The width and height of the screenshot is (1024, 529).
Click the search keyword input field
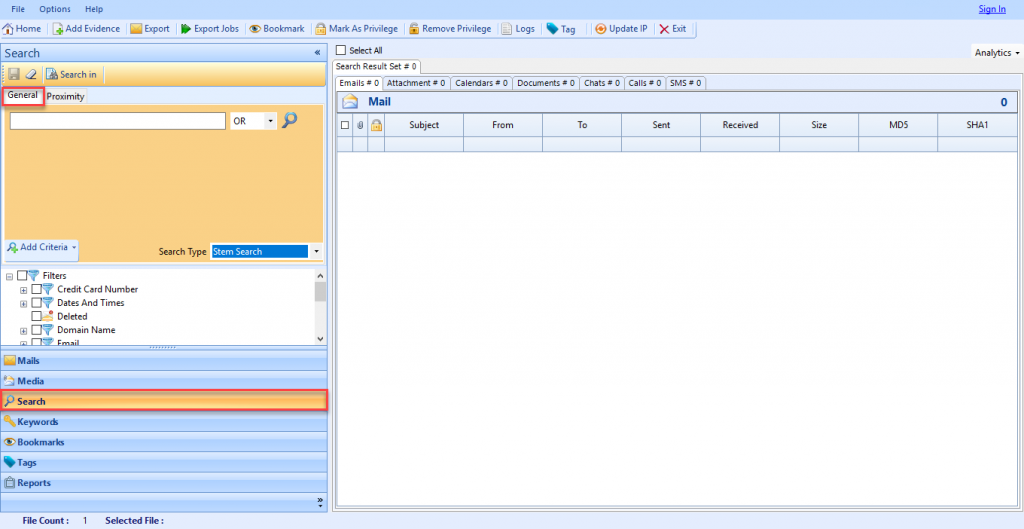coord(117,121)
